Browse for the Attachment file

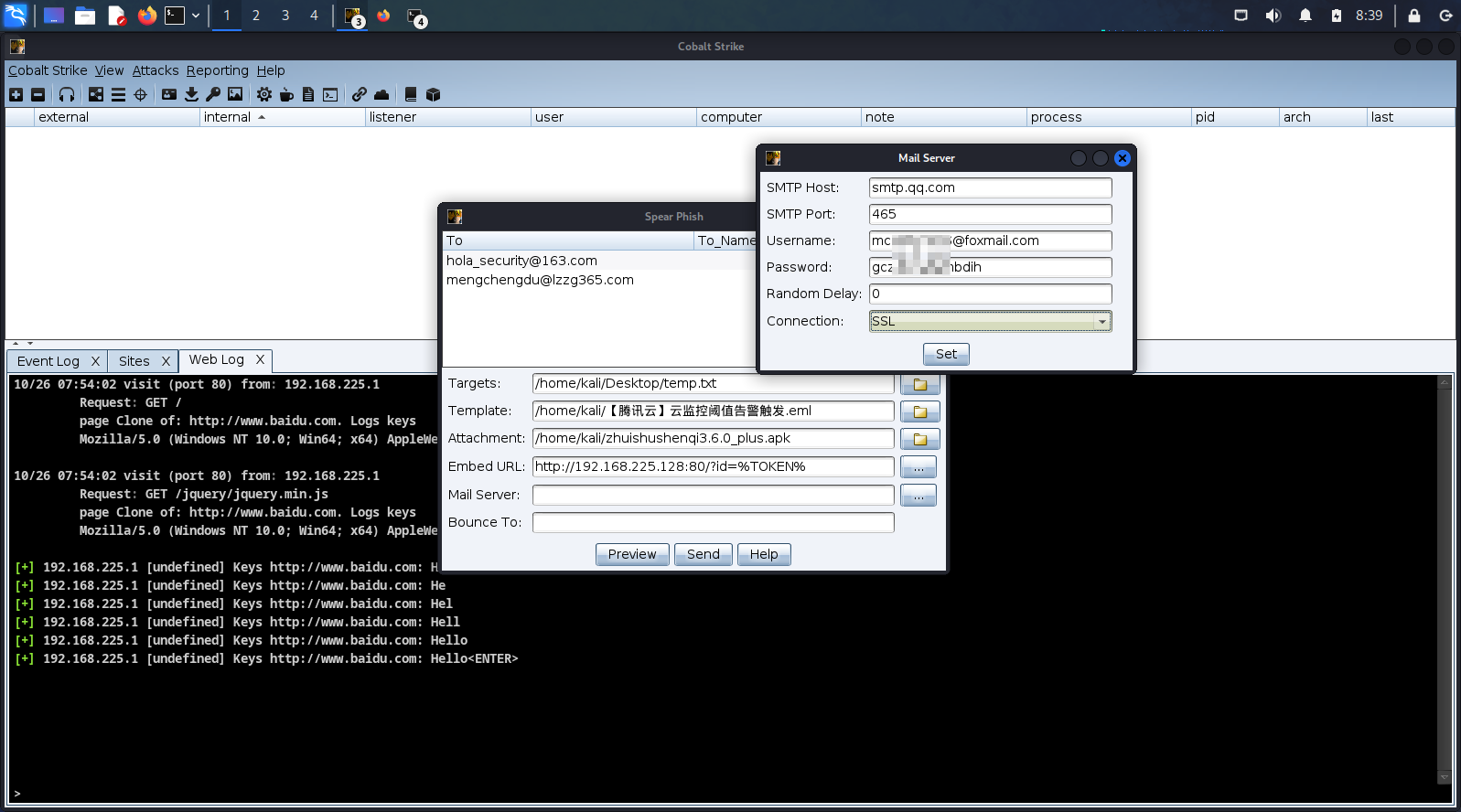pyautogui.click(x=919, y=439)
